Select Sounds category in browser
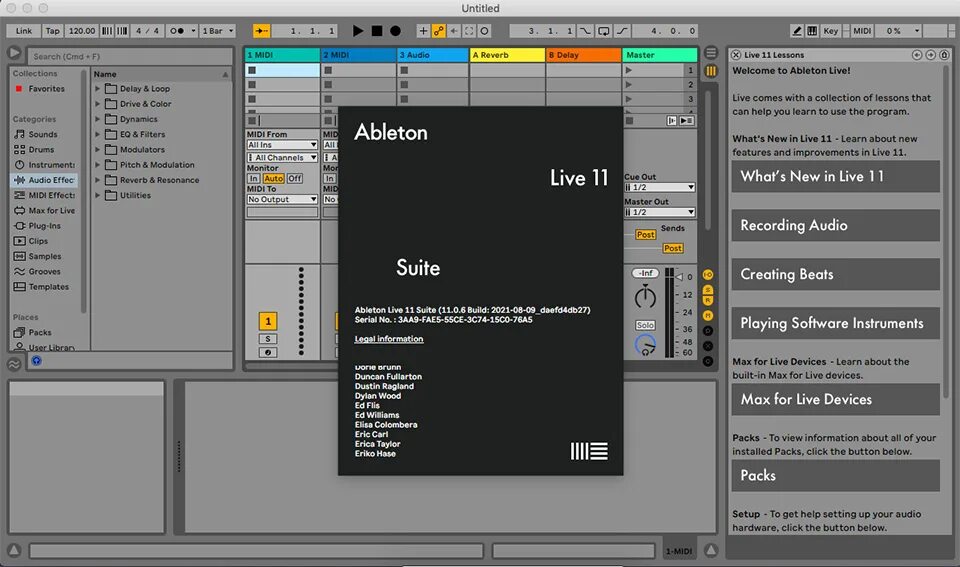960x567 pixels. [x=43, y=134]
